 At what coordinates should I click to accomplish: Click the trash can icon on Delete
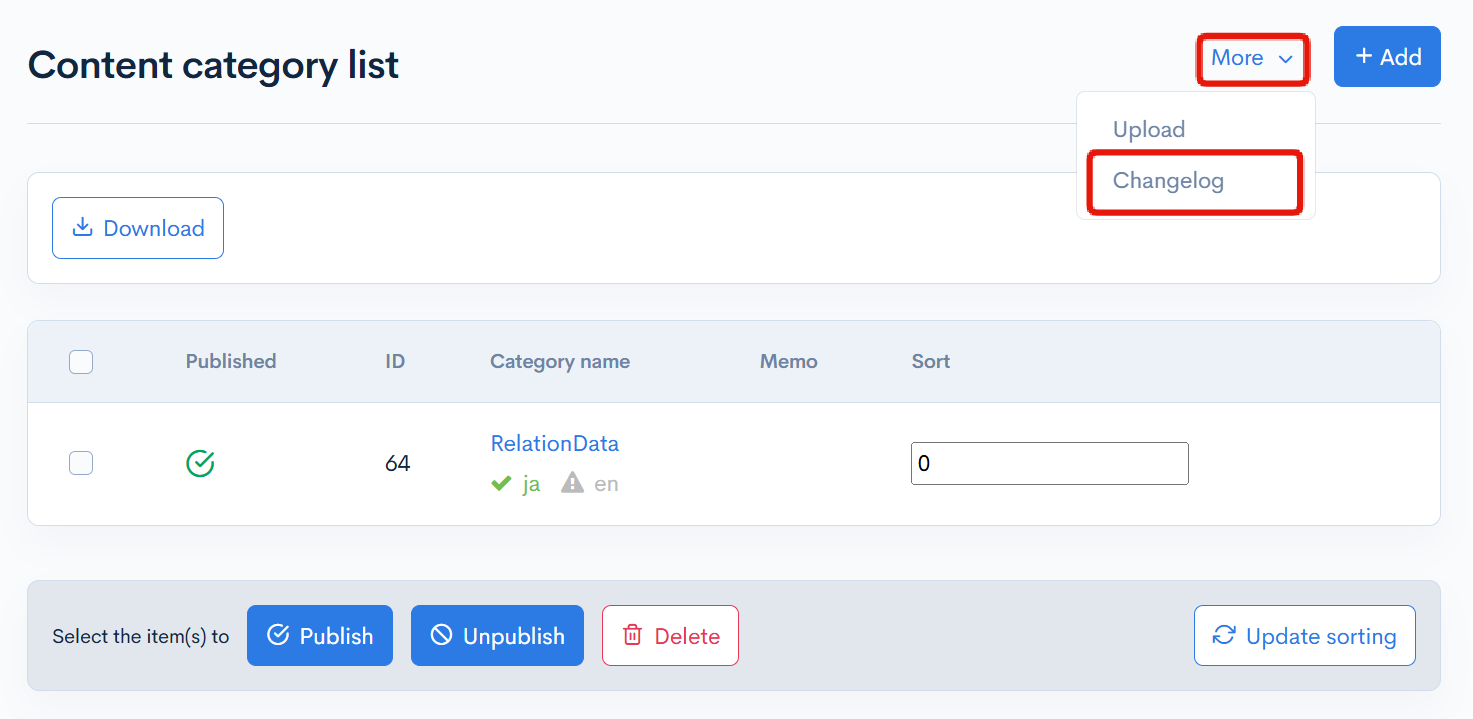point(632,636)
